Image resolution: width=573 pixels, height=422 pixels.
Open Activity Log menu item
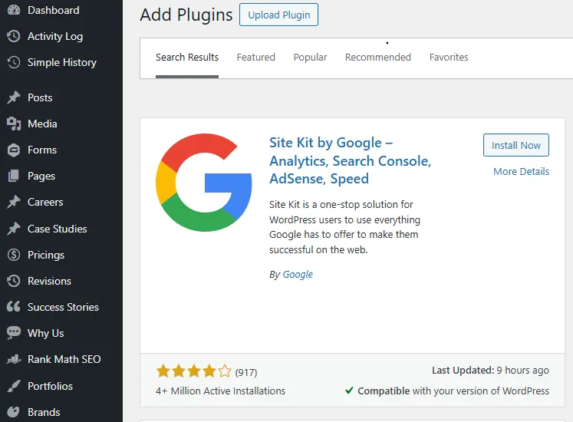tap(55, 36)
